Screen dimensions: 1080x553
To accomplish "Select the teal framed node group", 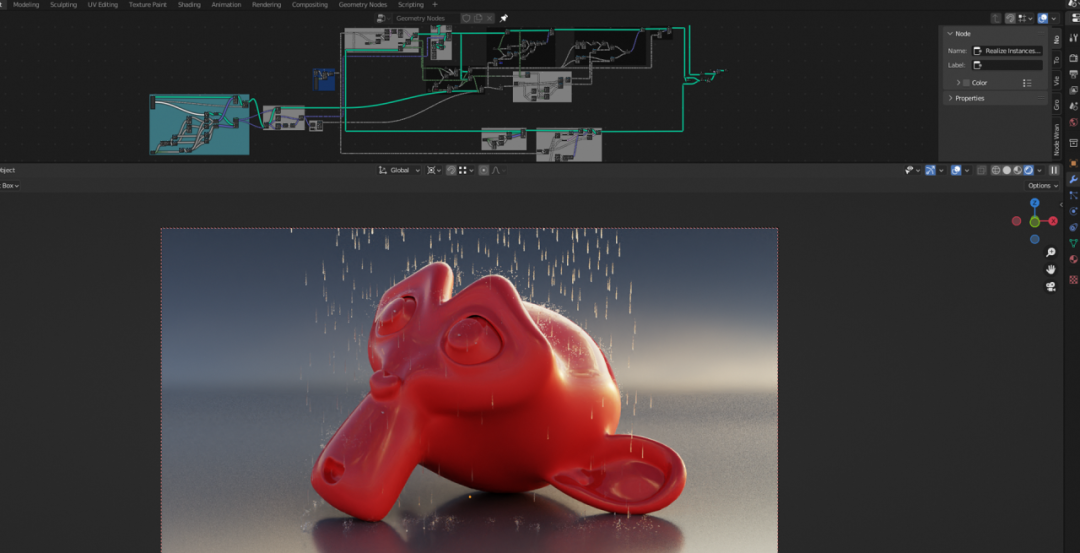I will click(200, 125).
